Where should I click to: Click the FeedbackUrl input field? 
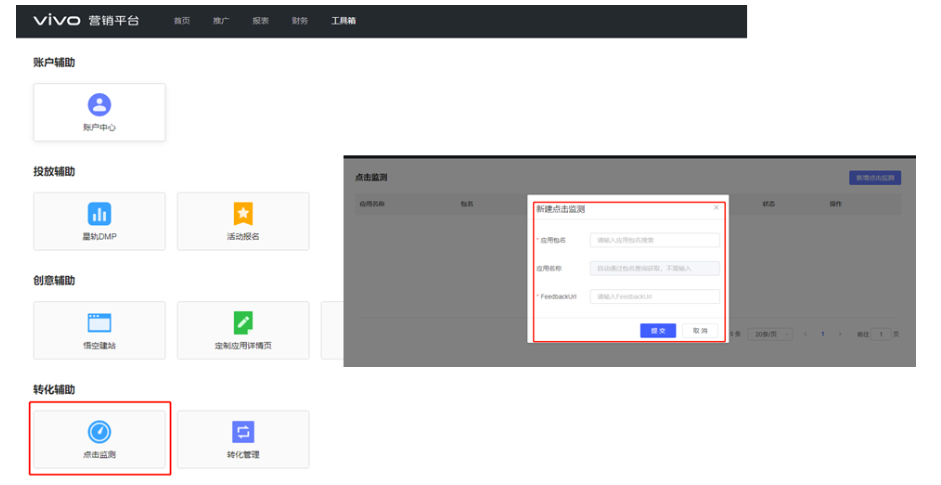point(654,297)
